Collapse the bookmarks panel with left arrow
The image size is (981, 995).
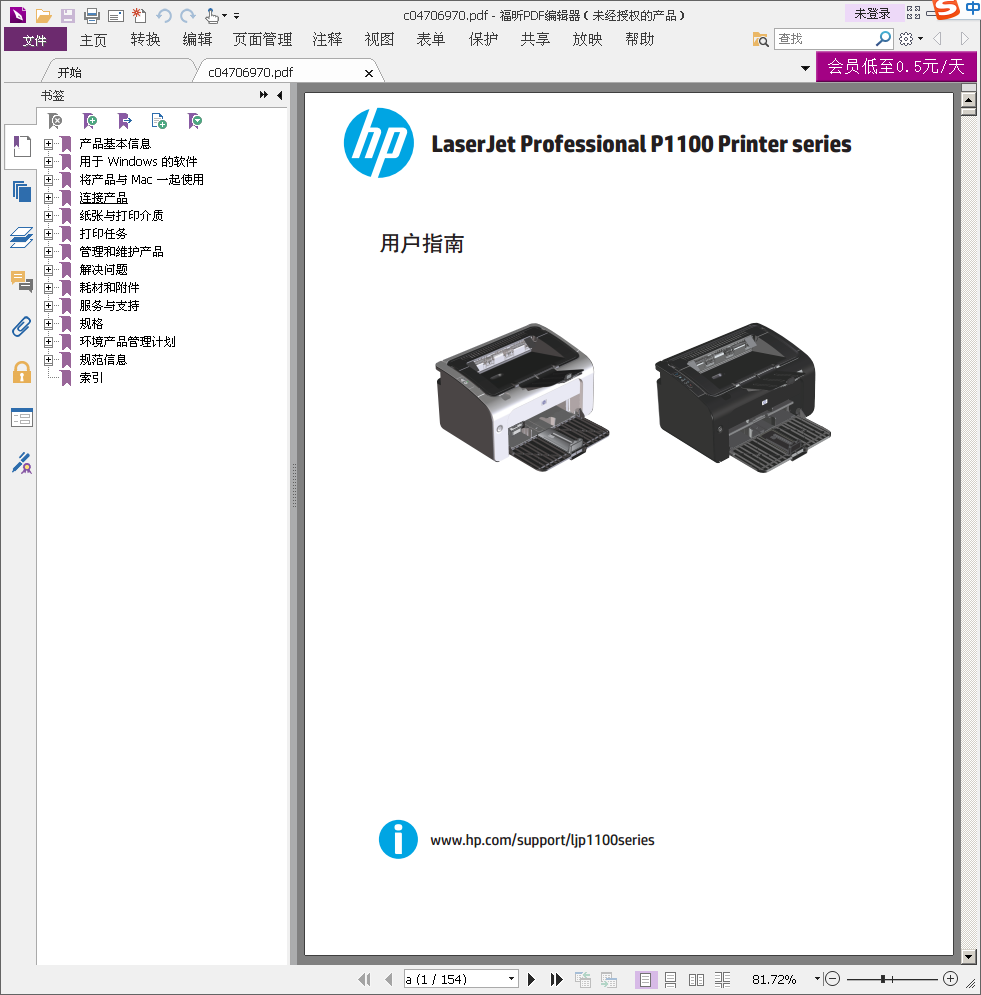280,95
